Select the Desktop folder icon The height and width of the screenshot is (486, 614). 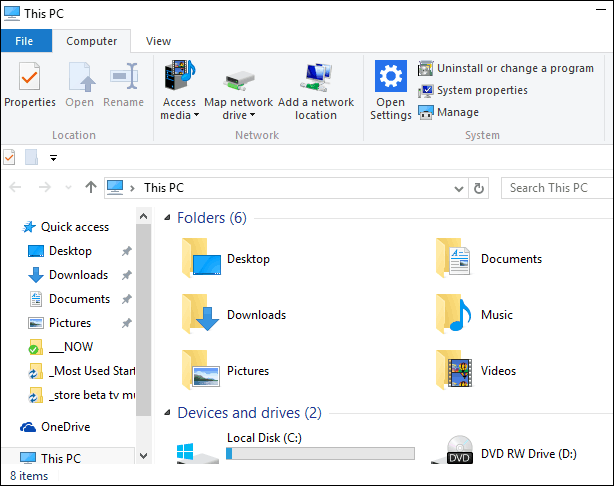click(x=201, y=258)
